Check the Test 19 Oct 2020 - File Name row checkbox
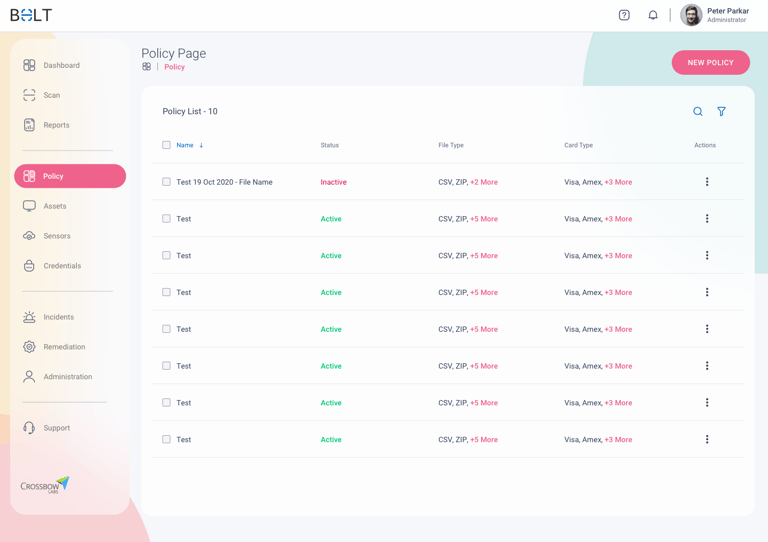768x542 pixels. (x=167, y=182)
